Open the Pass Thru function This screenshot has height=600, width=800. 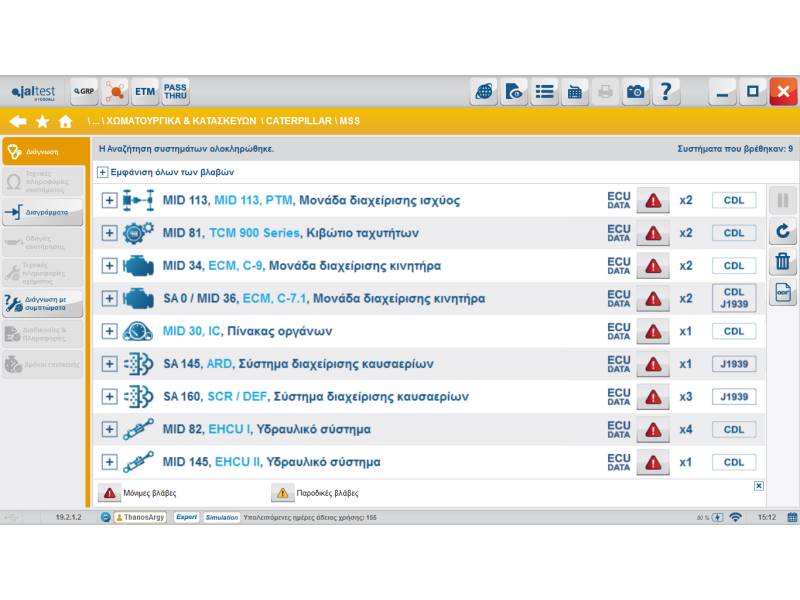175,92
